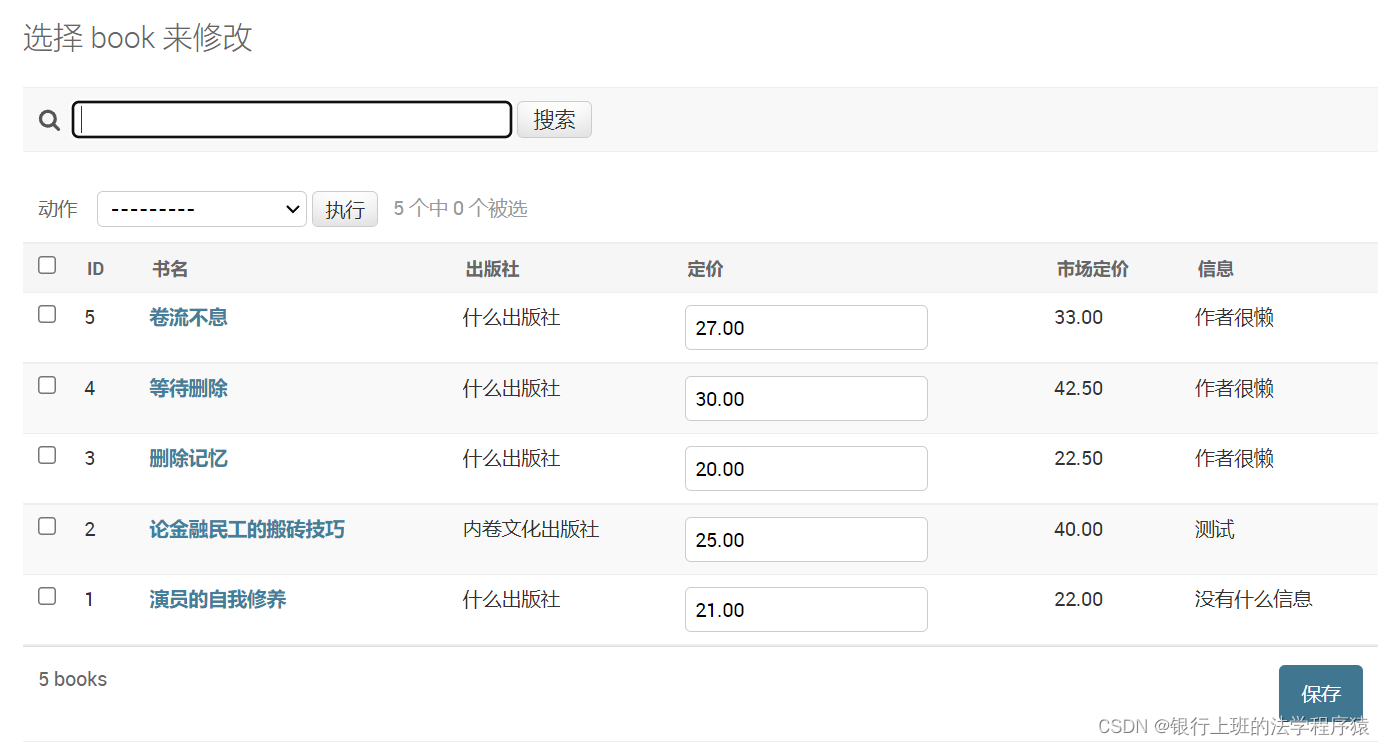The height and width of the screenshot is (745, 1385).
Task: Click 作者很懒 in the 等待删除 row
Action: pos(1235,388)
